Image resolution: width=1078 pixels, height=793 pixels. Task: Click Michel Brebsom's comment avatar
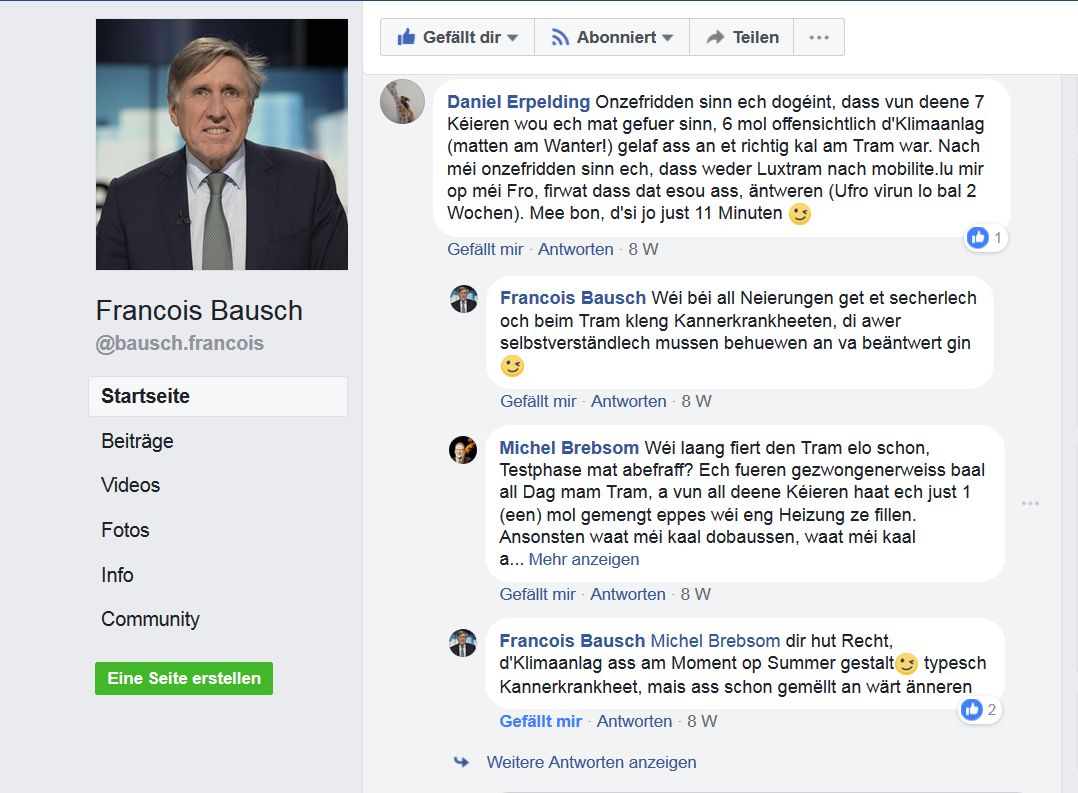point(463,449)
